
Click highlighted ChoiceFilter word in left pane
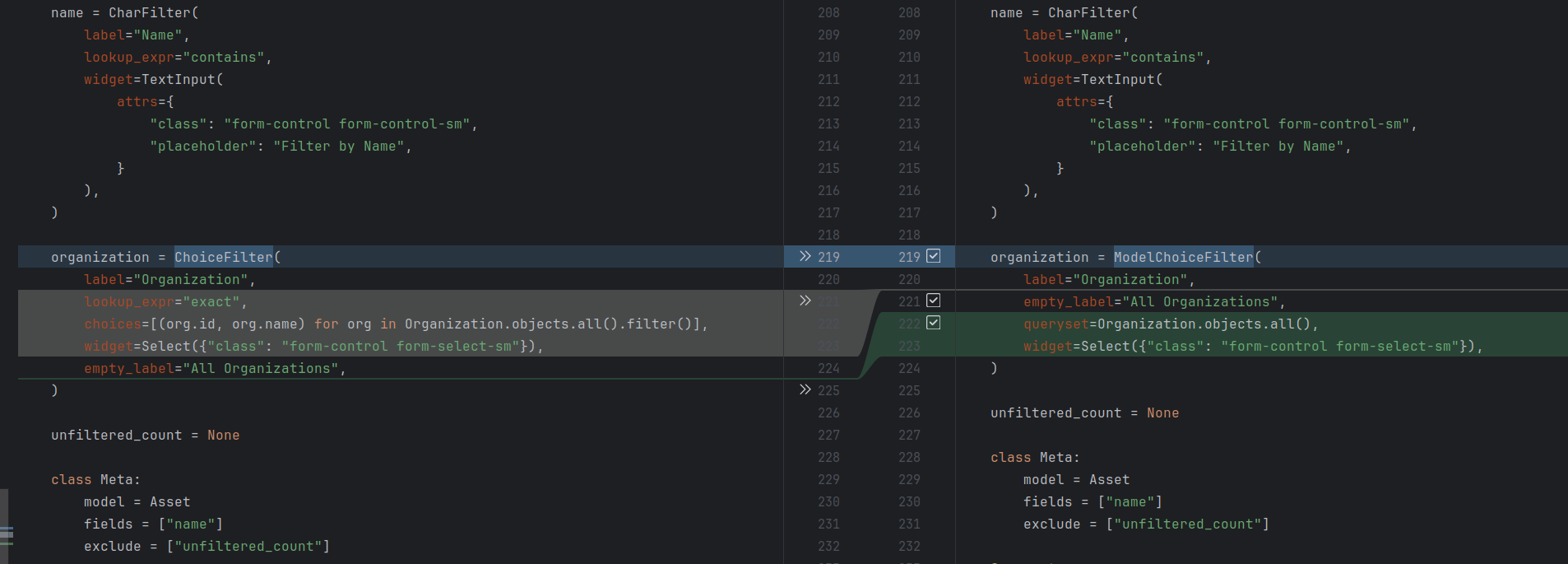[x=223, y=257]
